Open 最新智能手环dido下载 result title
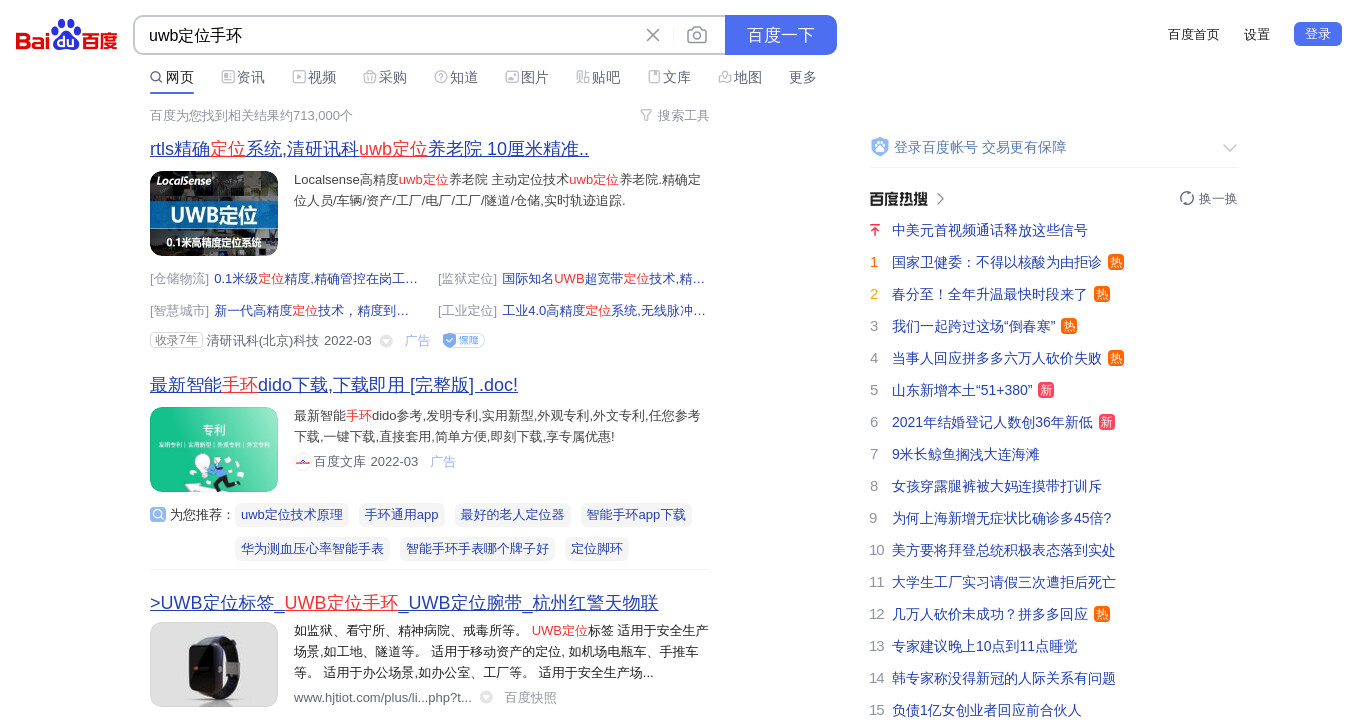This screenshot has height=728, width=1366. (334, 385)
